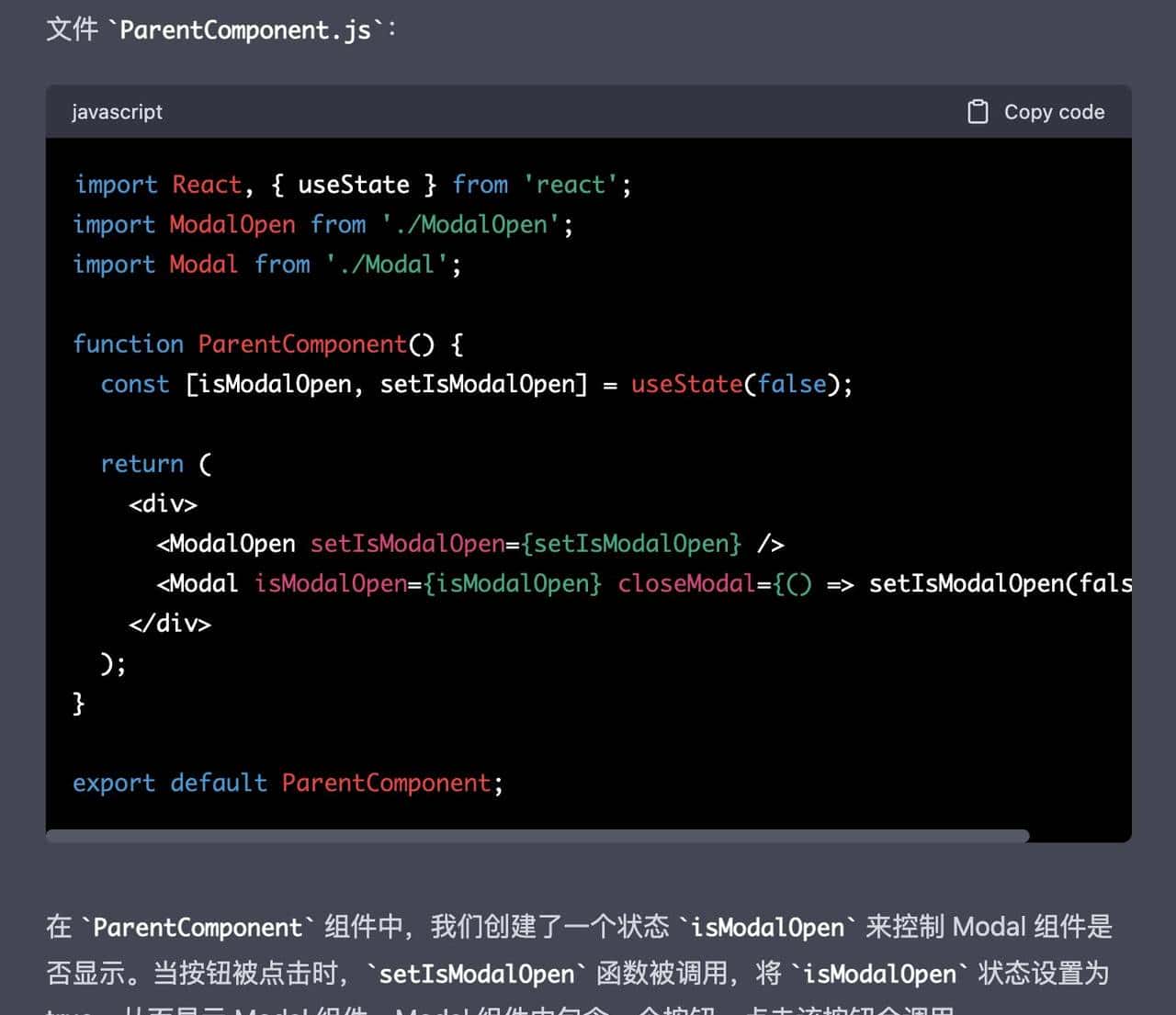The height and width of the screenshot is (1015, 1176).
Task: Click inline code ParentComponent in the paragraph
Action: point(198,928)
